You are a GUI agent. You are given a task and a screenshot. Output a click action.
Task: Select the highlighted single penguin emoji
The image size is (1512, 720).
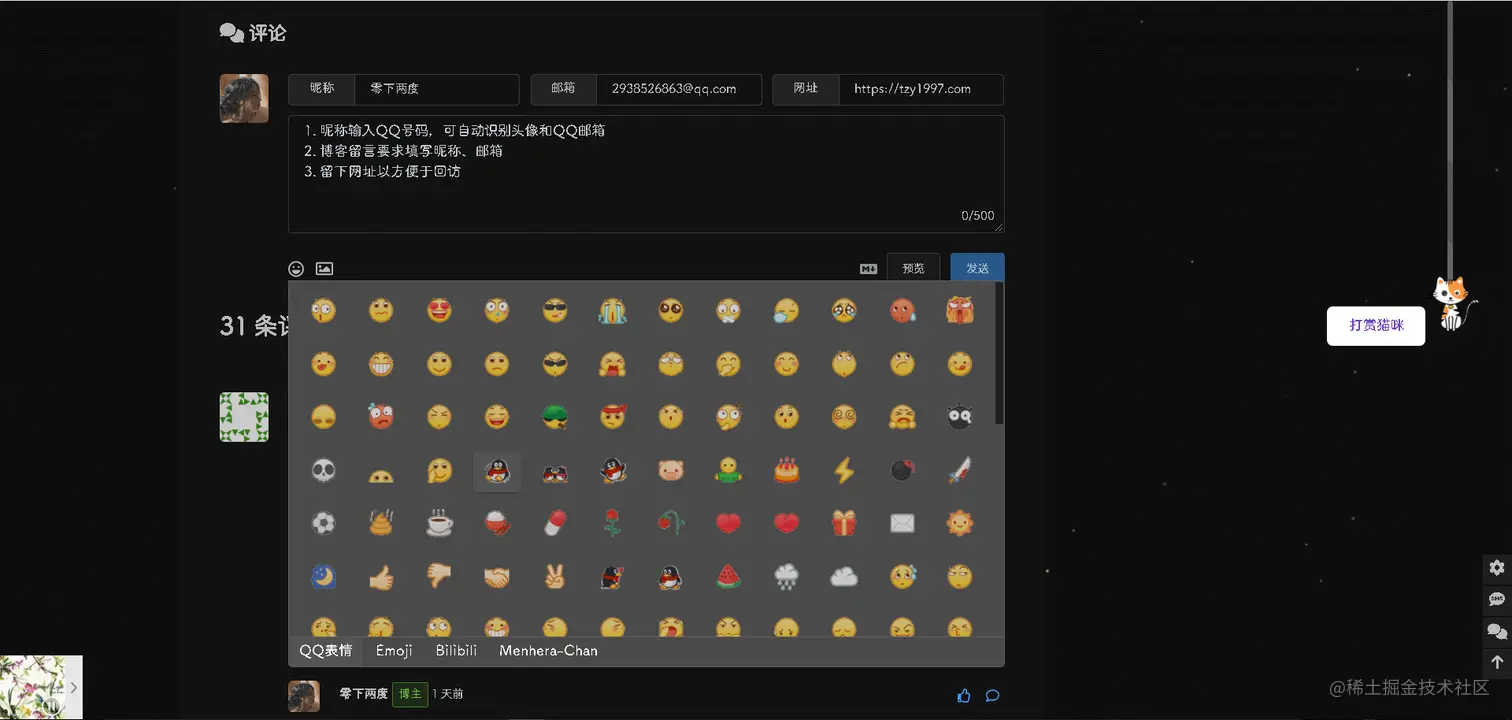[x=497, y=471]
